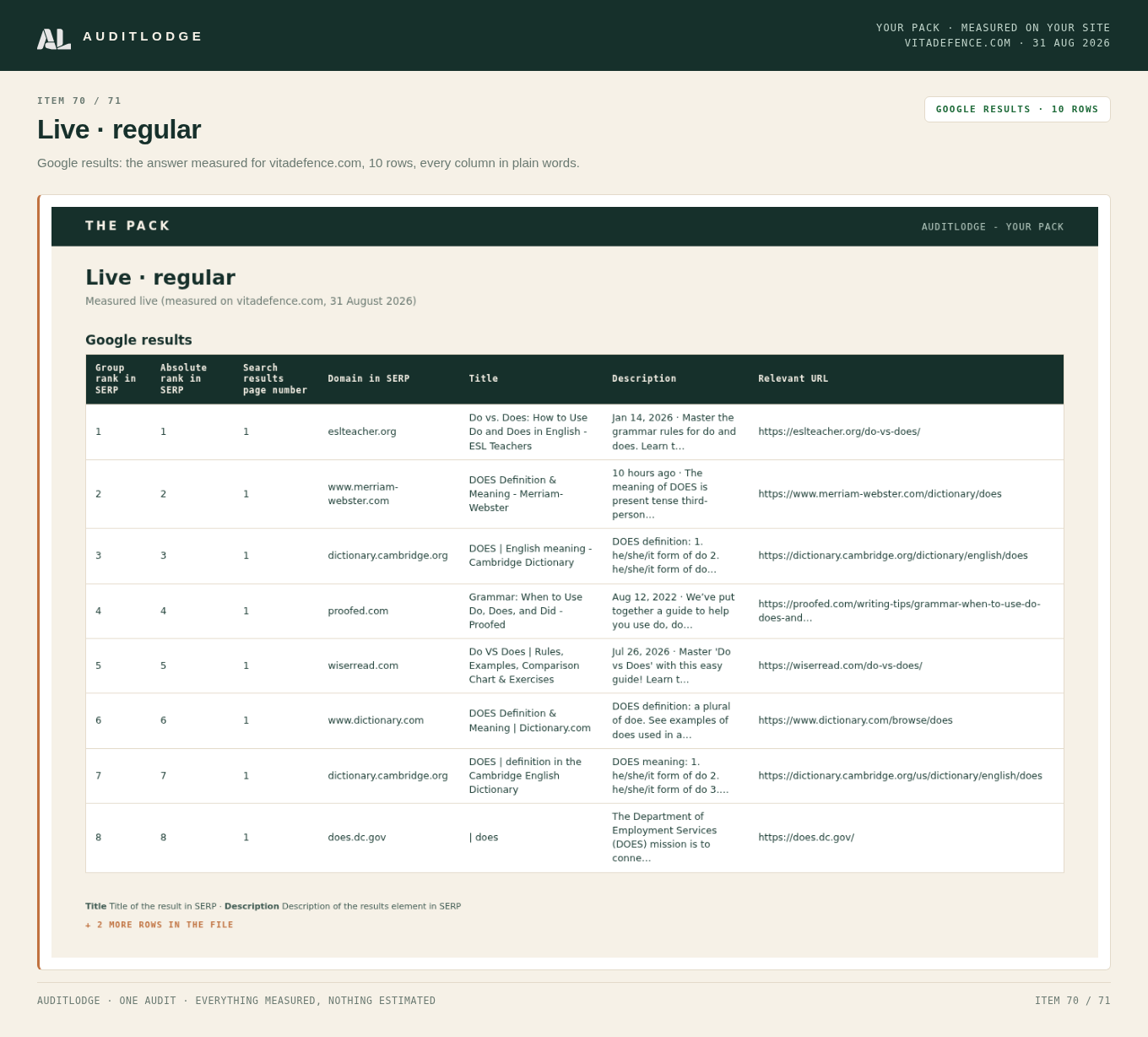This screenshot has width=1148, height=1037.
Task: Click the 'Jan 14, 2026' description cell
Action: tap(674, 432)
